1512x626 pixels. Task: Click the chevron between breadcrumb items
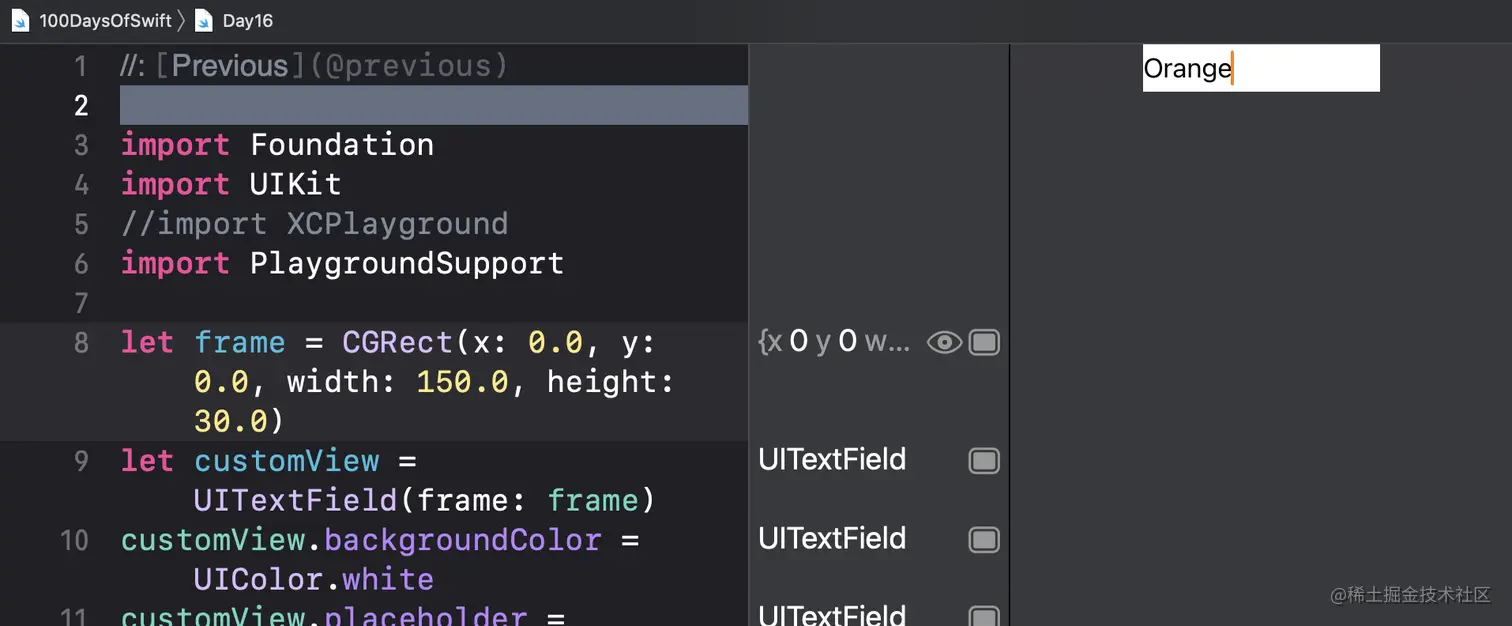click(x=182, y=20)
